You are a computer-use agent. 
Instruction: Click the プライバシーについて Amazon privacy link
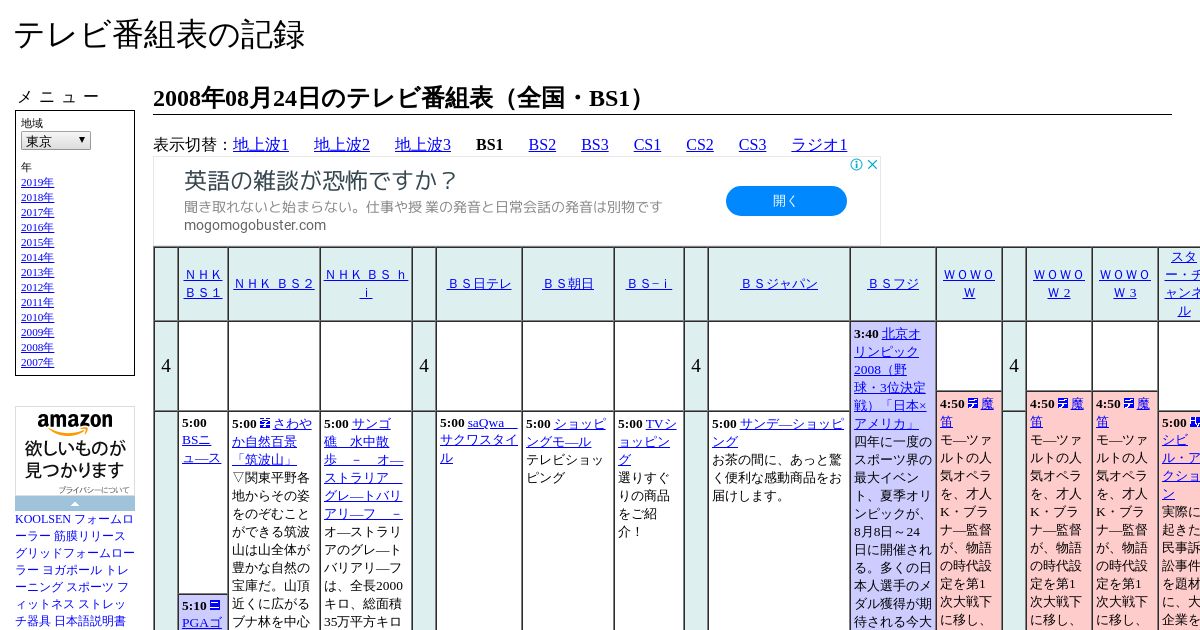tap(94, 490)
